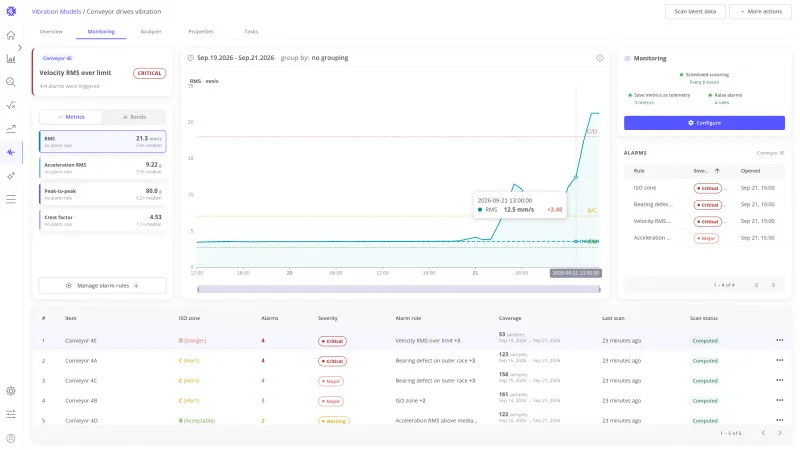Select the Bands toggle tab
This screenshot has width=800, height=450.
(x=134, y=117)
